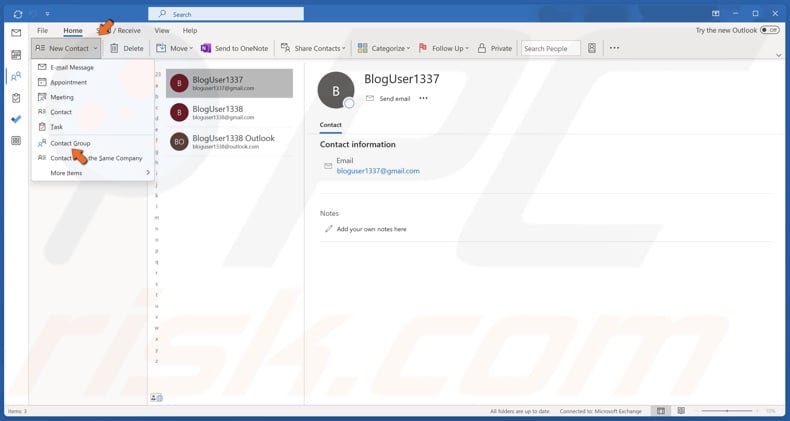Viewport: 790px width, 421px height.
Task: Click the large B avatar in contact details
Action: [336, 90]
